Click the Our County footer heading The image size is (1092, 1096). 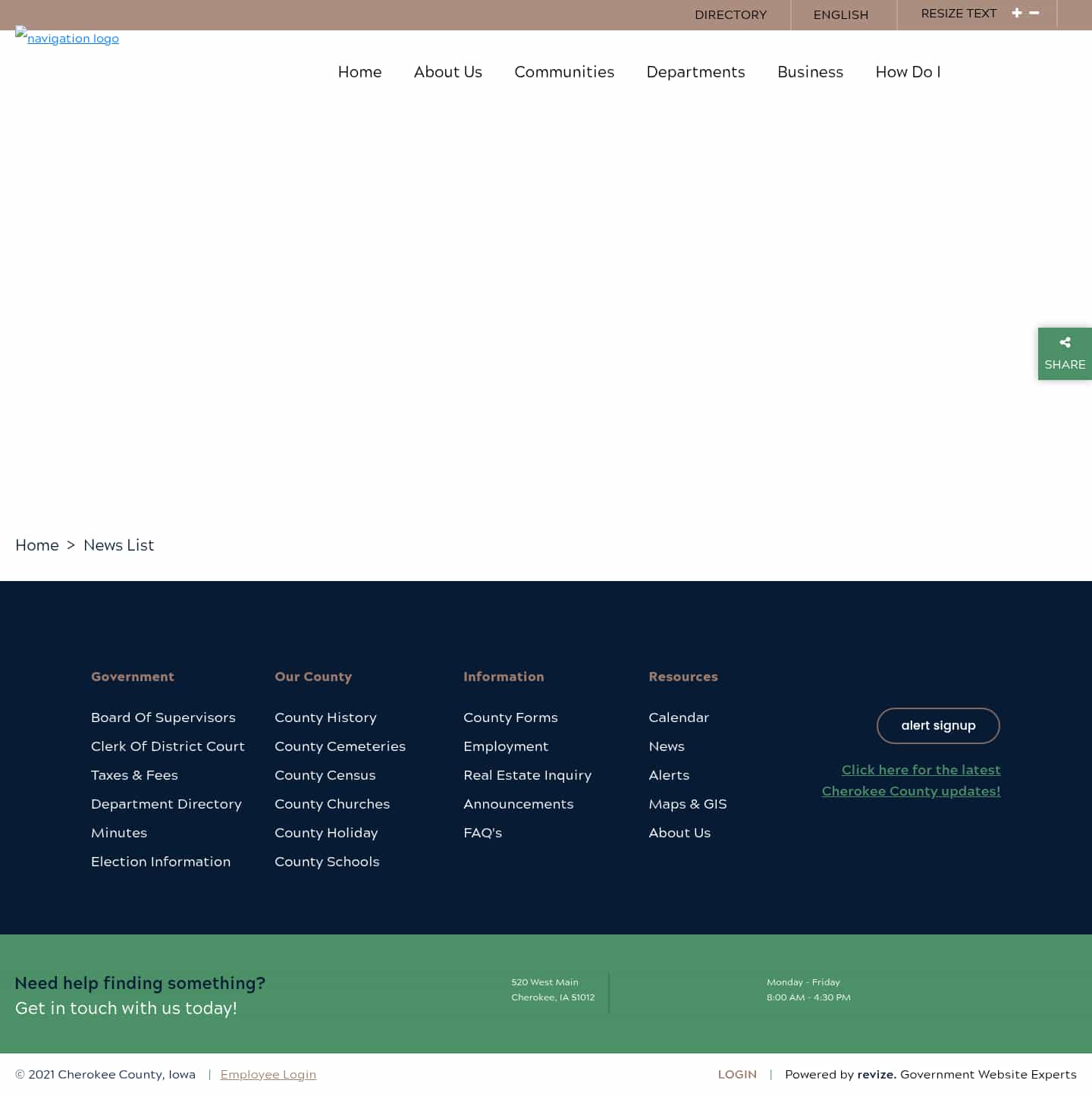pyautogui.click(x=313, y=677)
